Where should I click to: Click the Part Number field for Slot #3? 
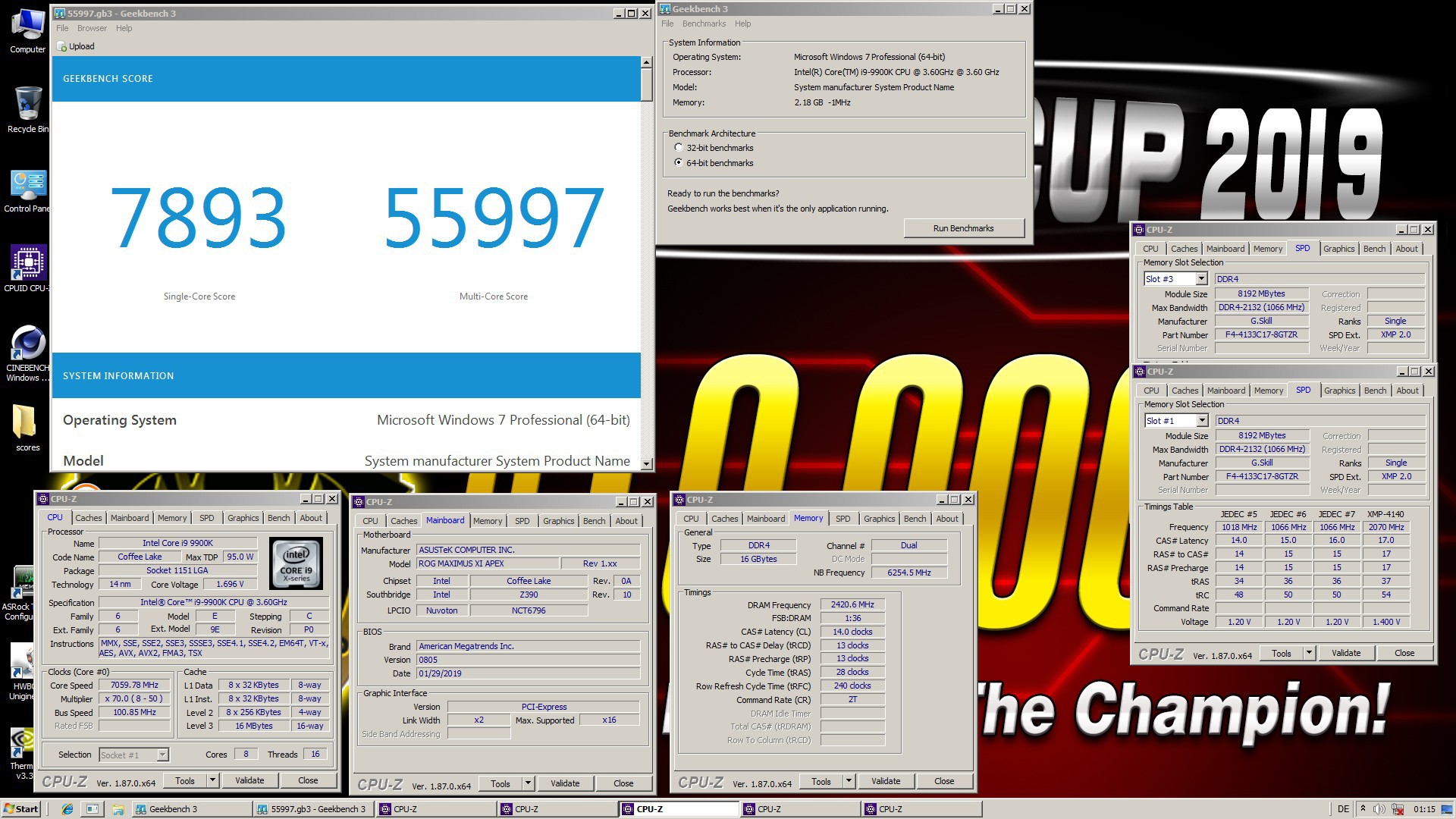1262,334
